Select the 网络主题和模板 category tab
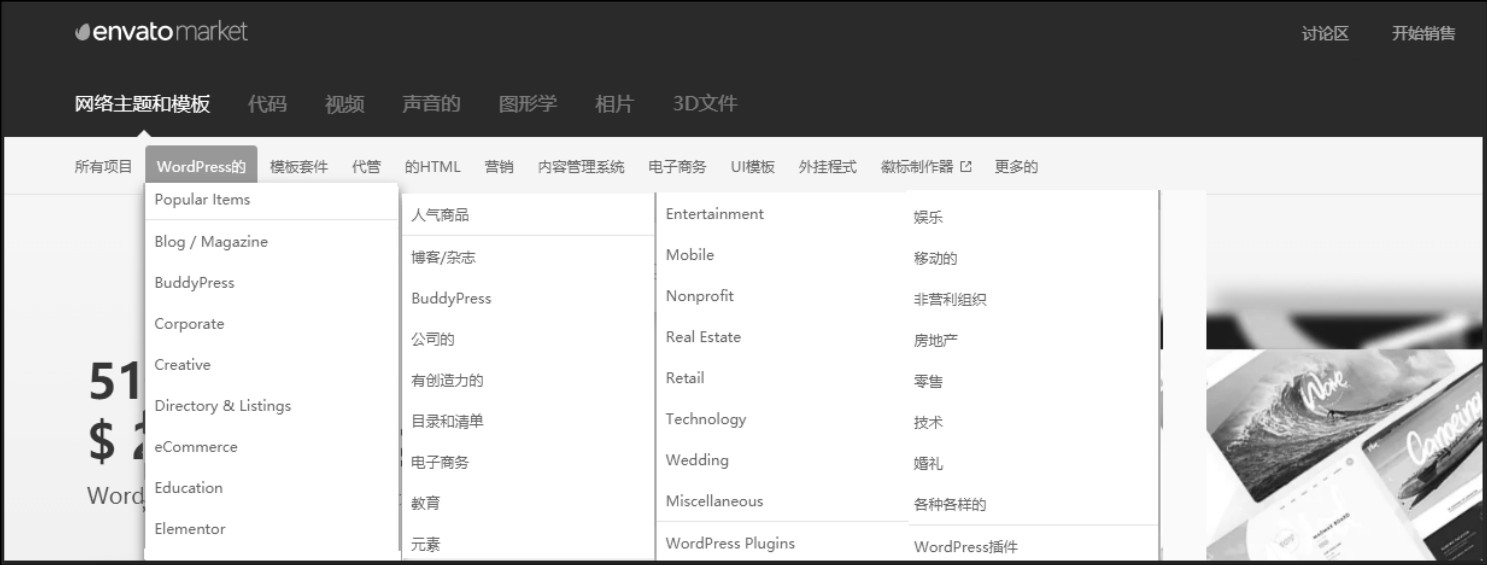This screenshot has height=565, width=1487. [x=142, y=104]
